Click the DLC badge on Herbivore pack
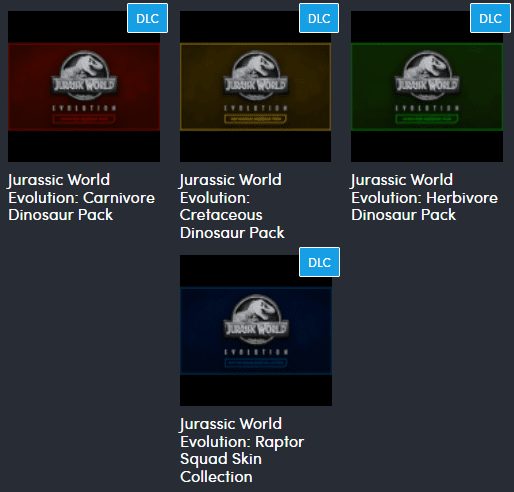The height and width of the screenshot is (492, 514). click(x=490, y=18)
